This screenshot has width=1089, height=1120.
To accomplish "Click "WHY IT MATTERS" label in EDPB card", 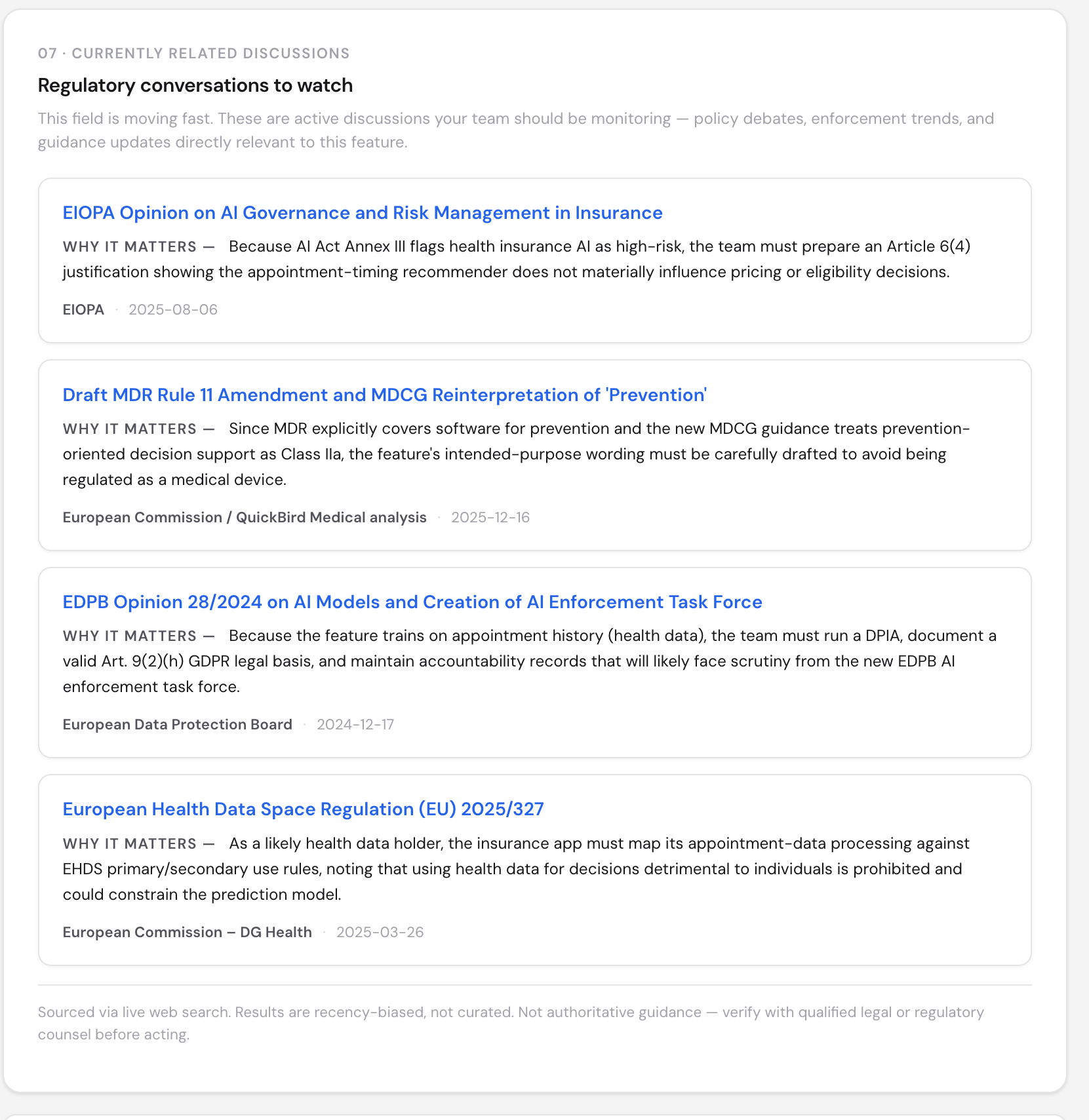I will [x=130, y=636].
